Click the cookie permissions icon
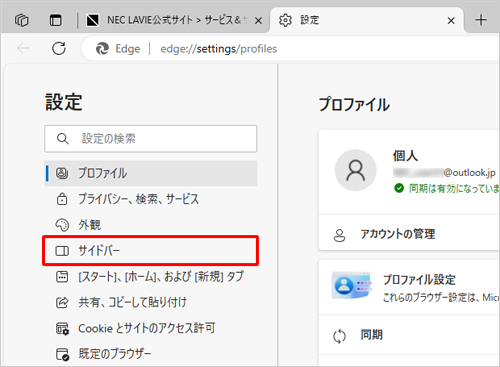This screenshot has height=367, width=500. point(62,329)
